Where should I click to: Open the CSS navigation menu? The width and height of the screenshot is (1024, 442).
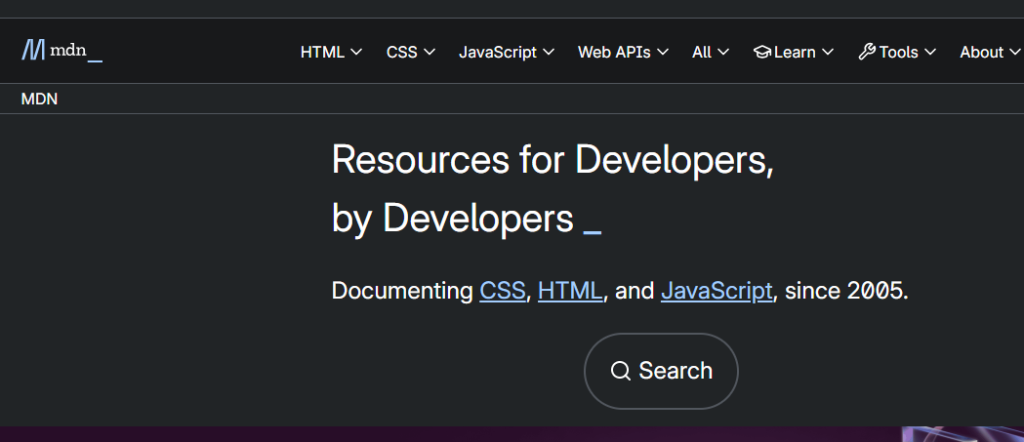click(x=411, y=52)
